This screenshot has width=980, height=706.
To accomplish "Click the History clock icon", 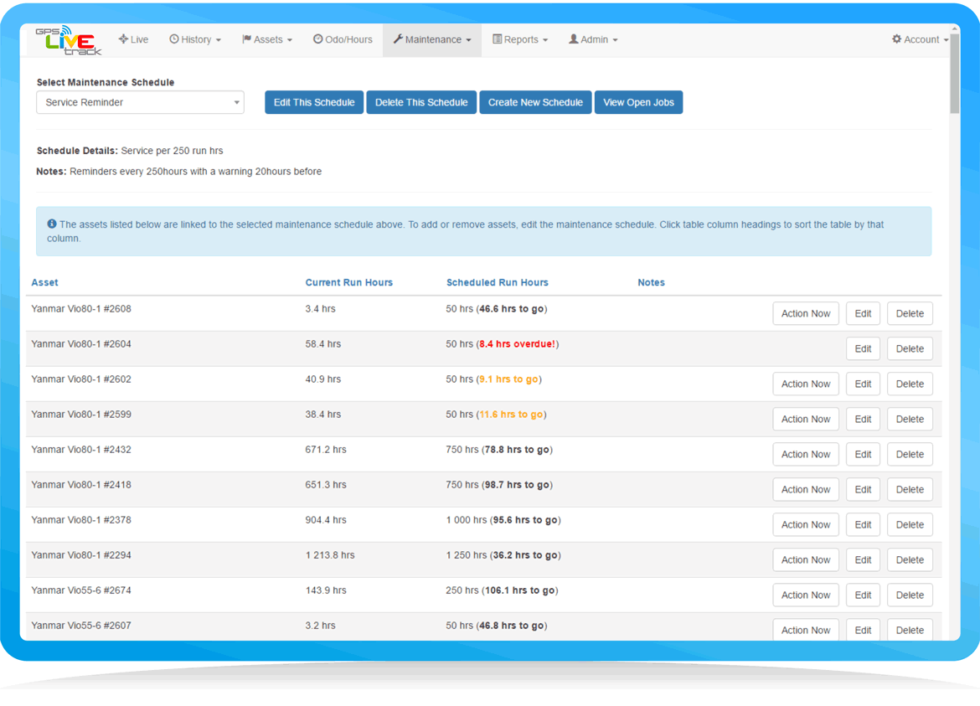I will [x=175, y=39].
